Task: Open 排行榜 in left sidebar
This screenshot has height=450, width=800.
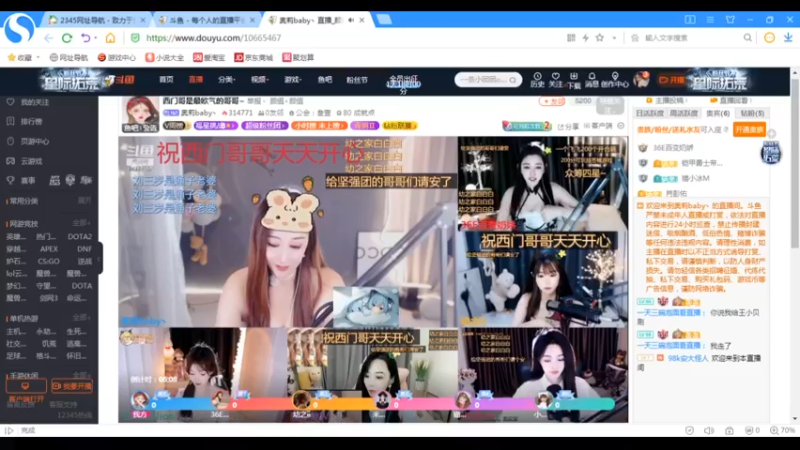Action: point(24,121)
